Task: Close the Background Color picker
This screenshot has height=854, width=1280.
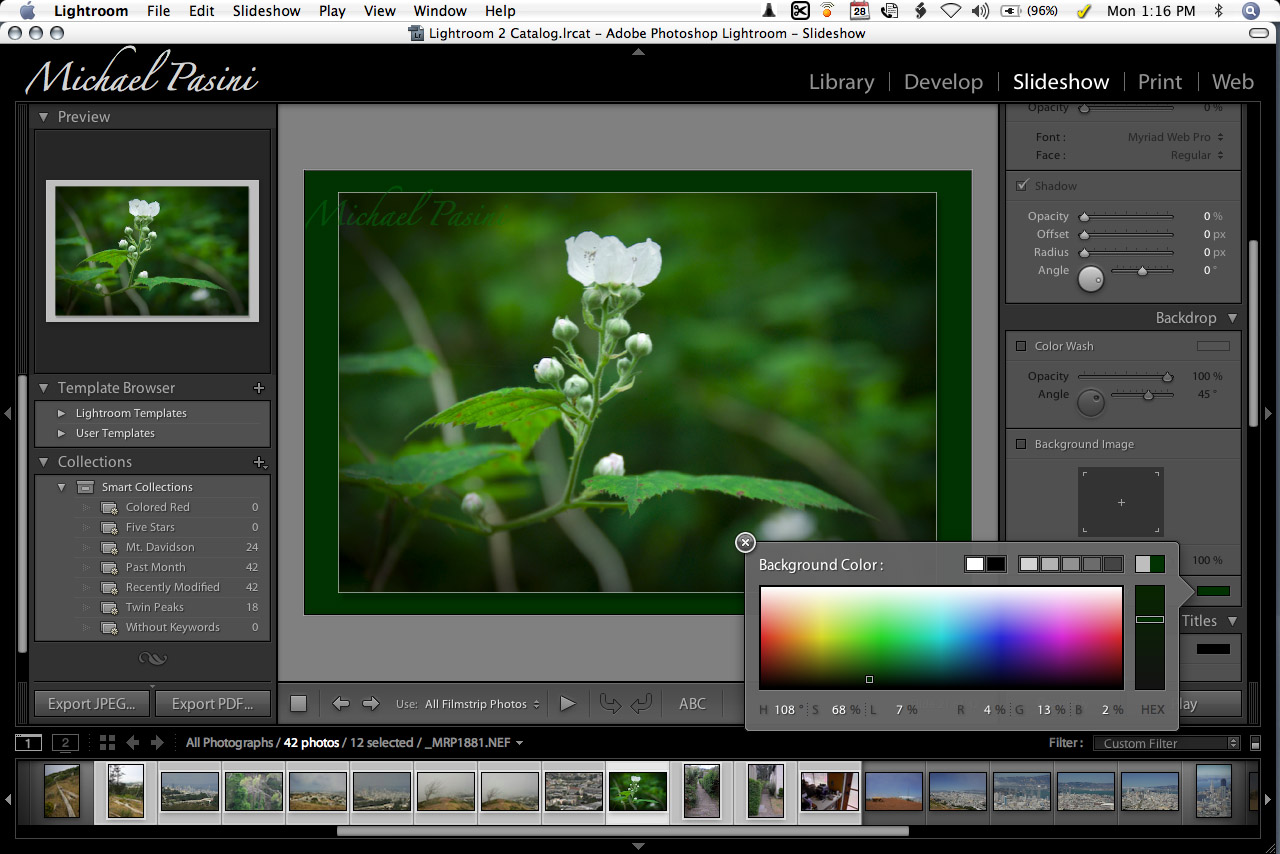Action: coord(745,542)
